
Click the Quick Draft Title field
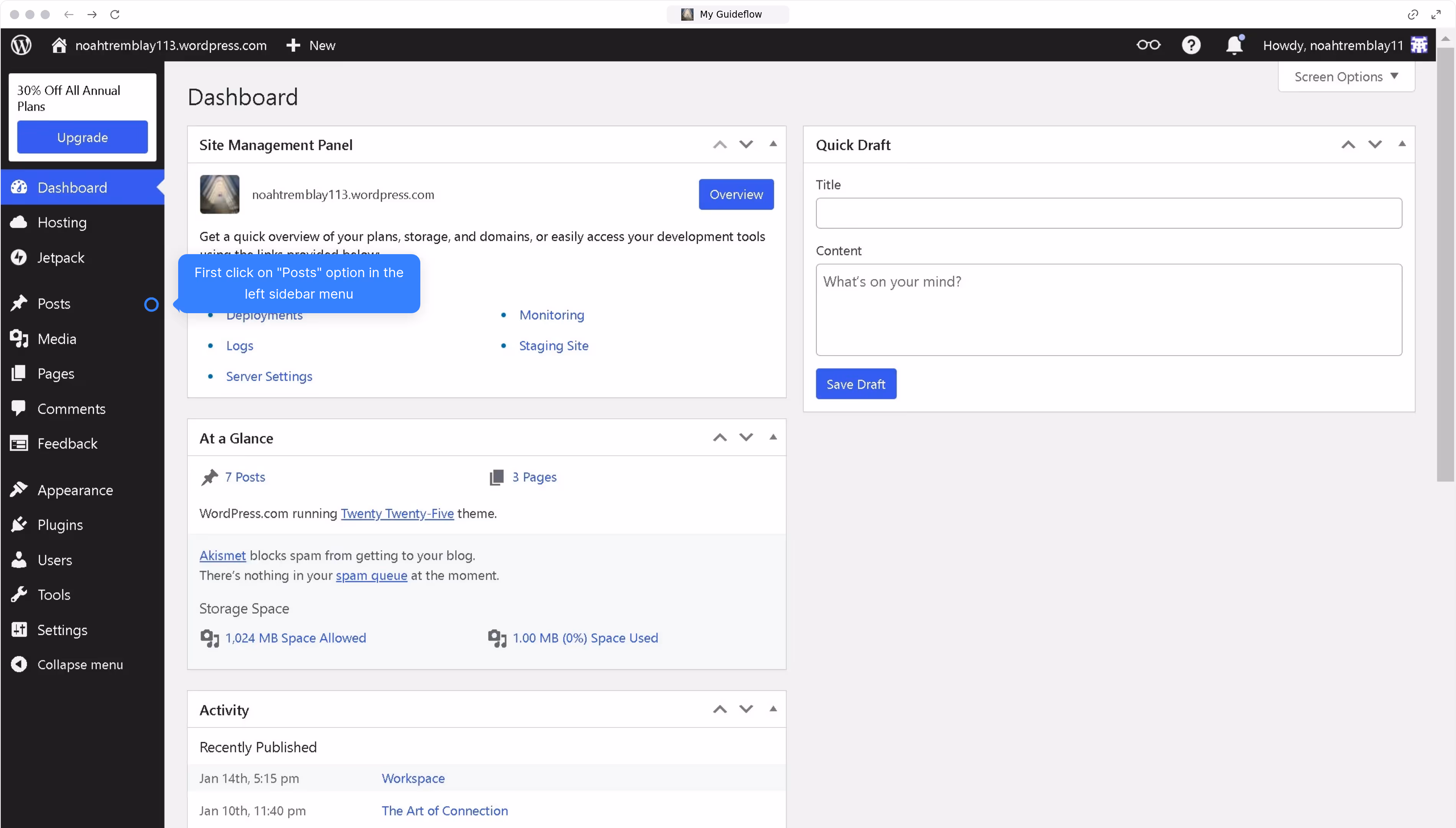(1108, 213)
